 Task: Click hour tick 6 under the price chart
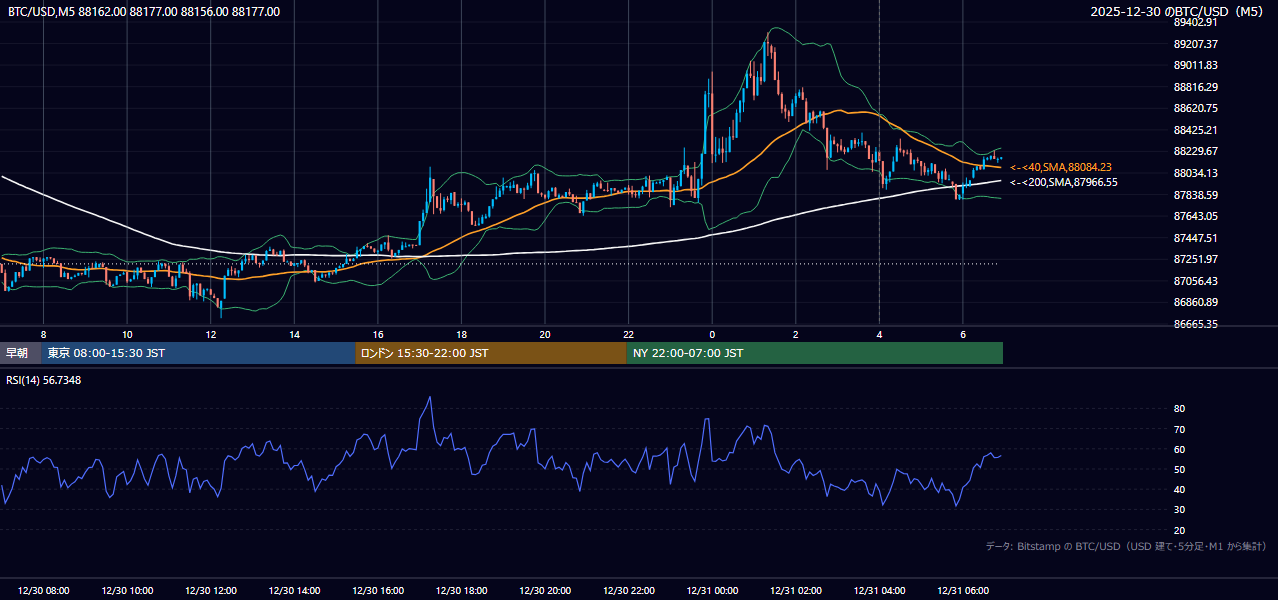tap(962, 334)
